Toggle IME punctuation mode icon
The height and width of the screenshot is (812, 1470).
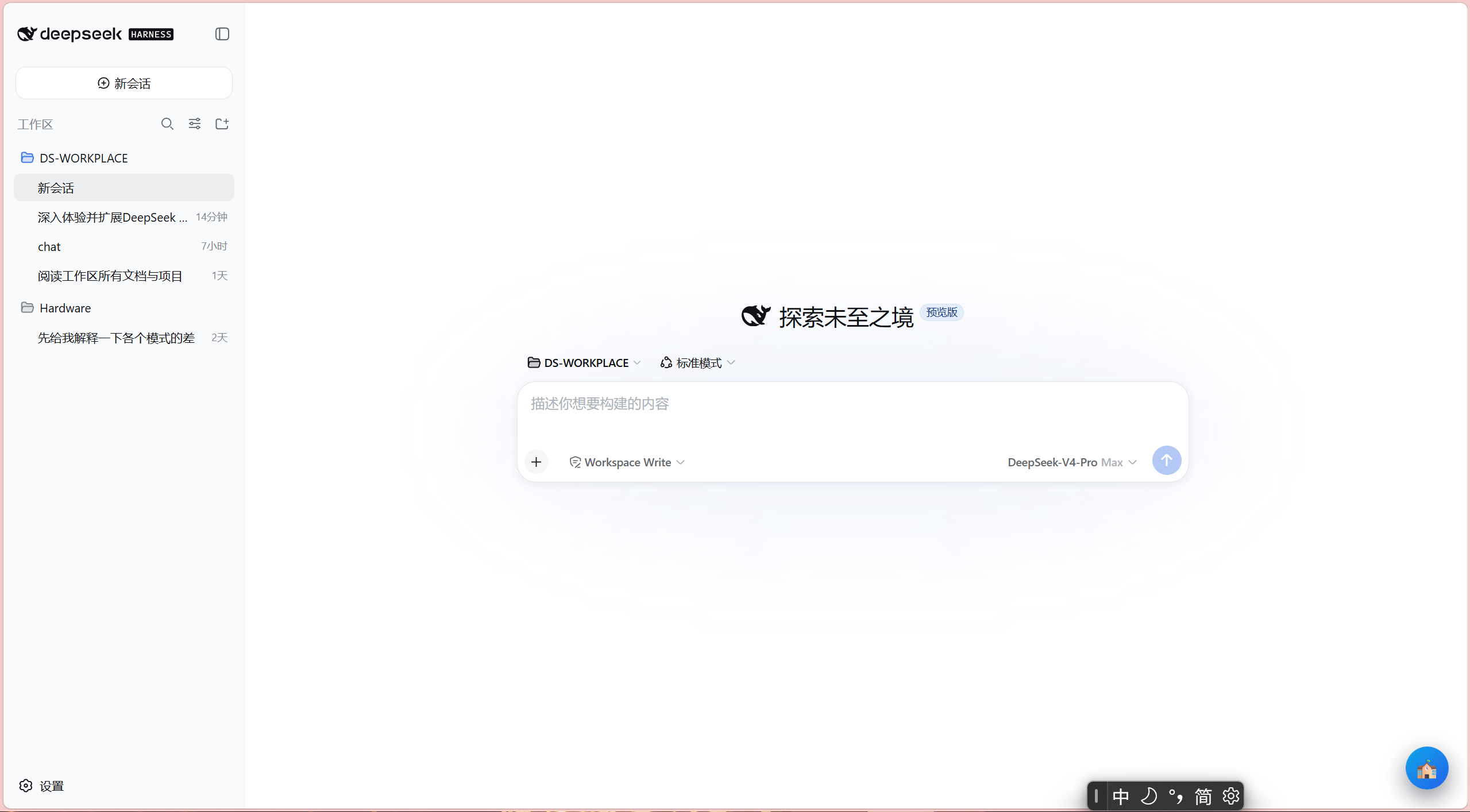1176,796
